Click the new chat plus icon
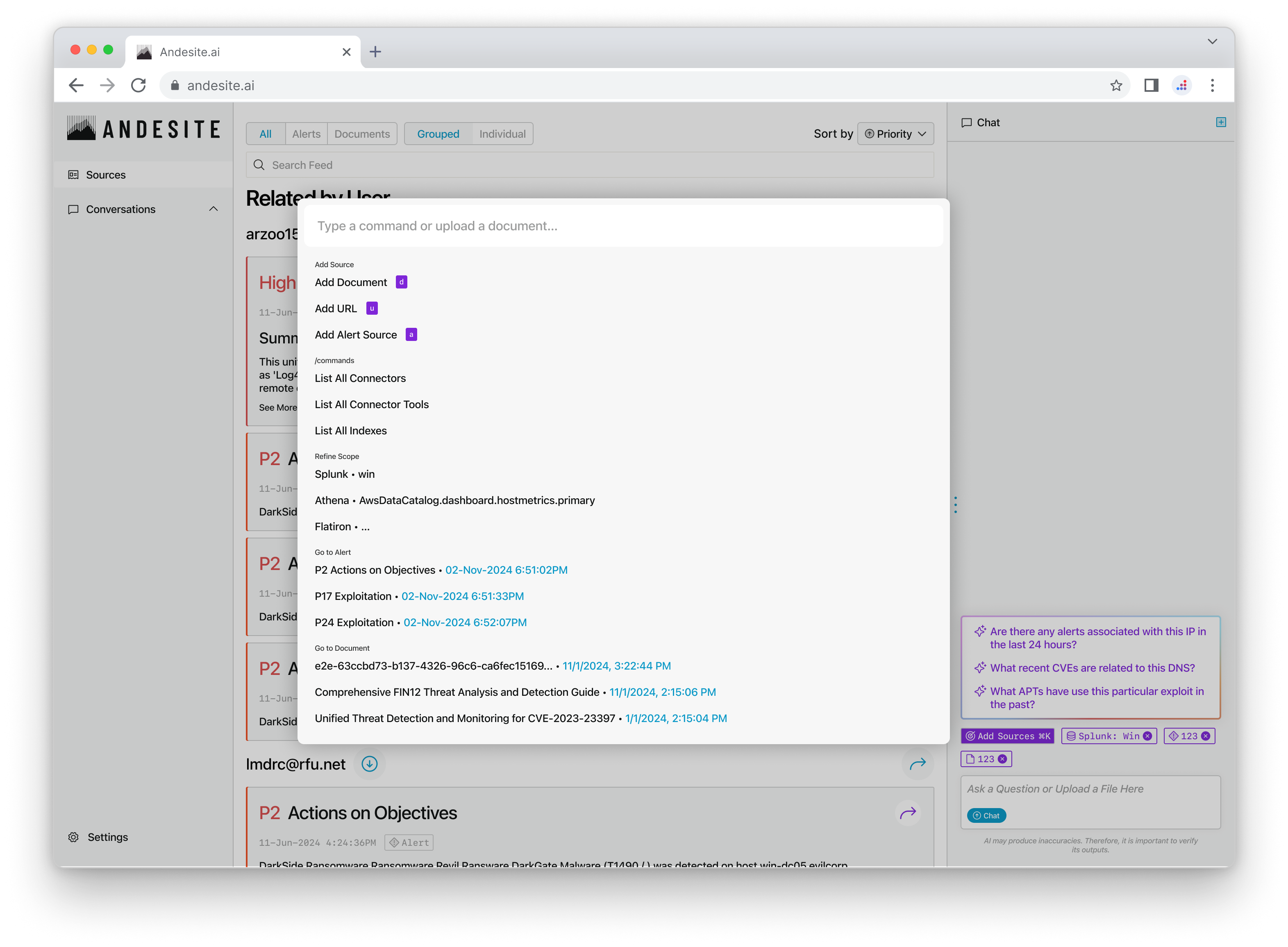Viewport: 1288px width, 947px height. tap(1220, 122)
